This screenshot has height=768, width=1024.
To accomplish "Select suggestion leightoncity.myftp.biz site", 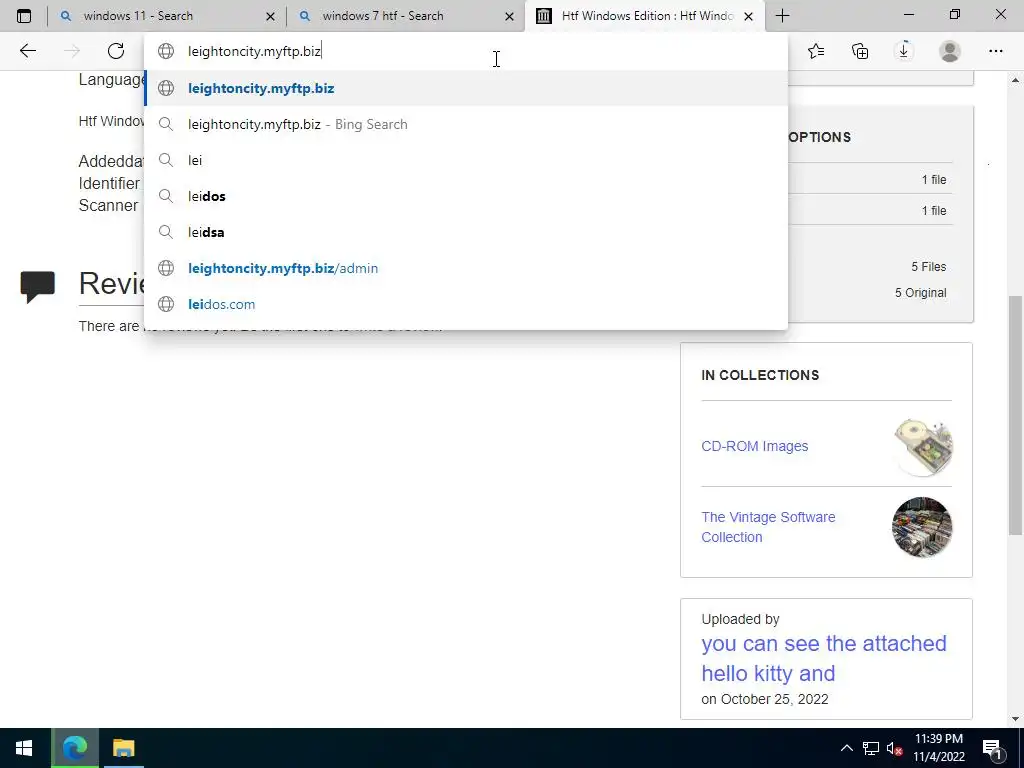I will click(466, 88).
